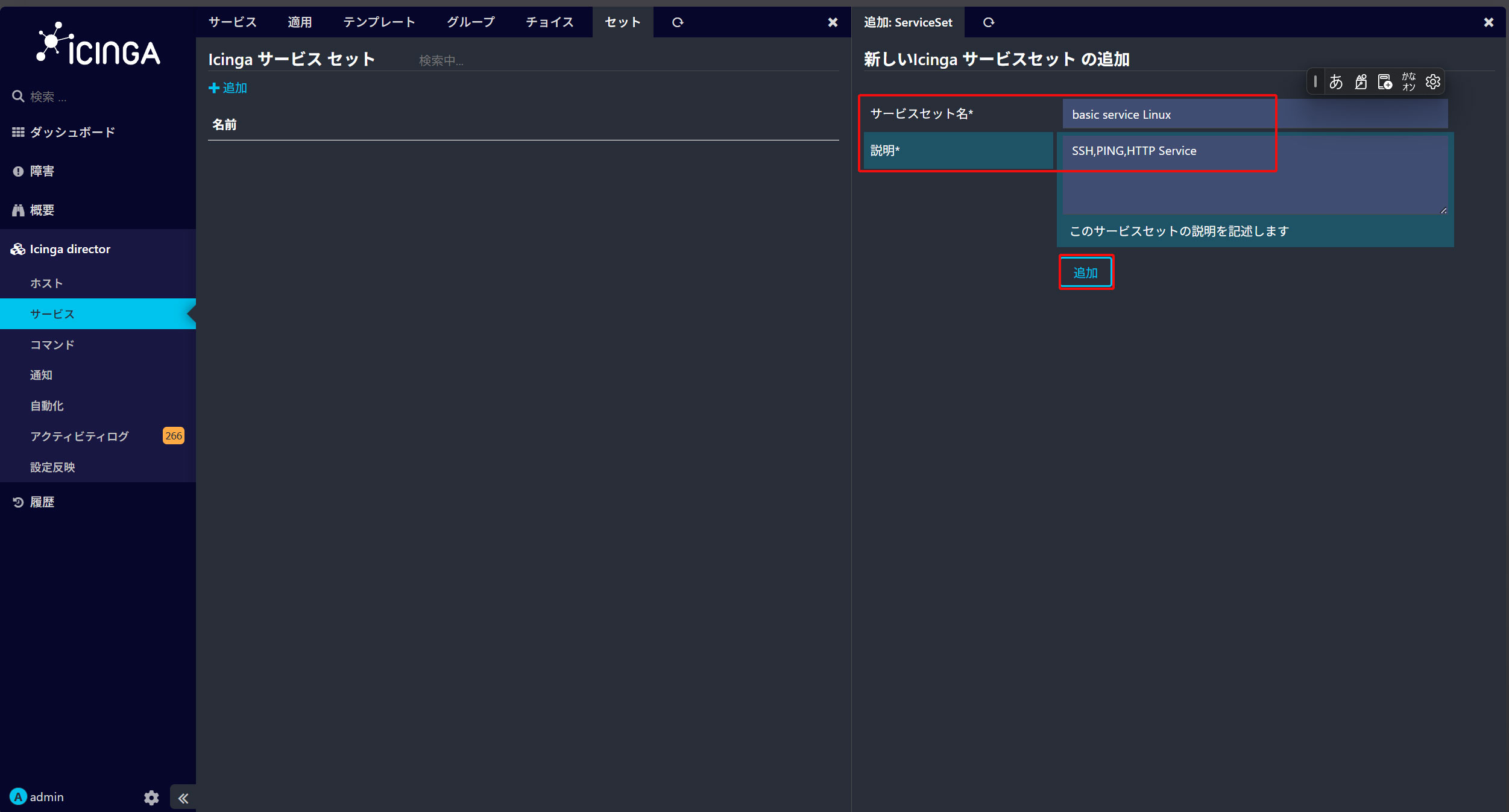Screen dimensions: 1509x812
Task: Click the Icinga logo
Action: [98, 43]
